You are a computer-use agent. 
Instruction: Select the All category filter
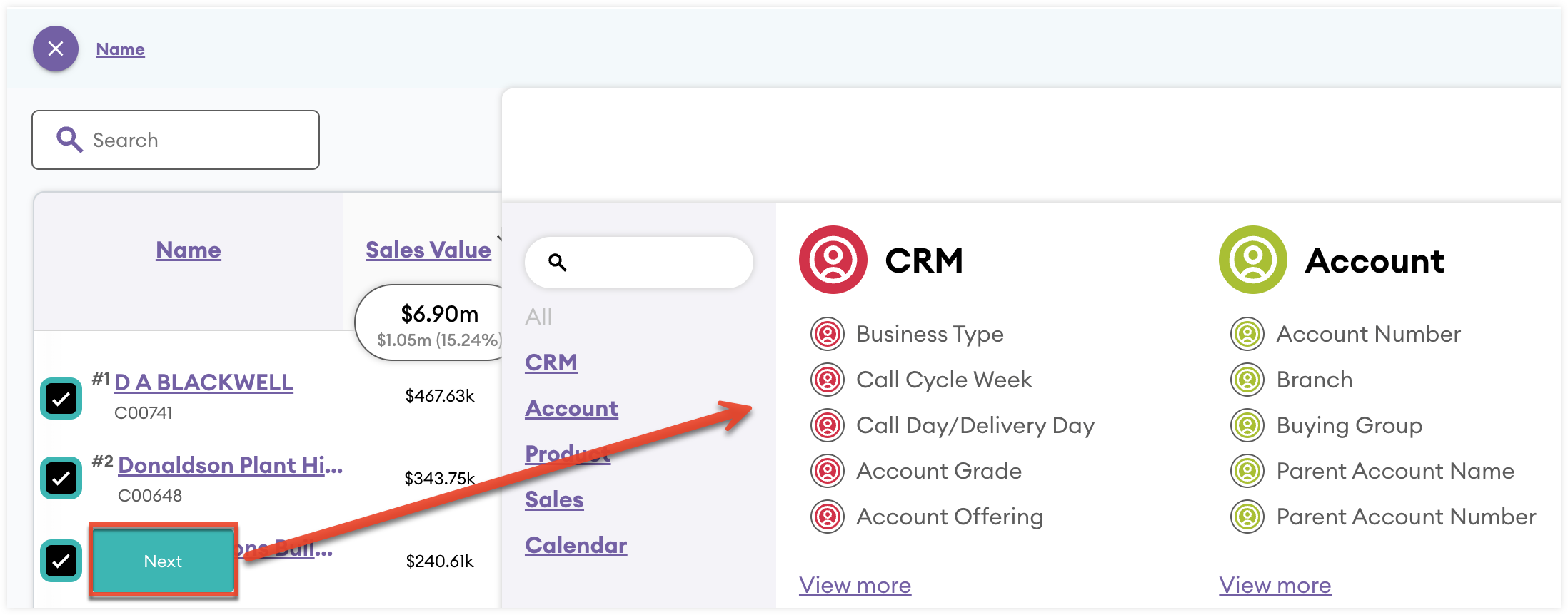pyautogui.click(x=539, y=317)
